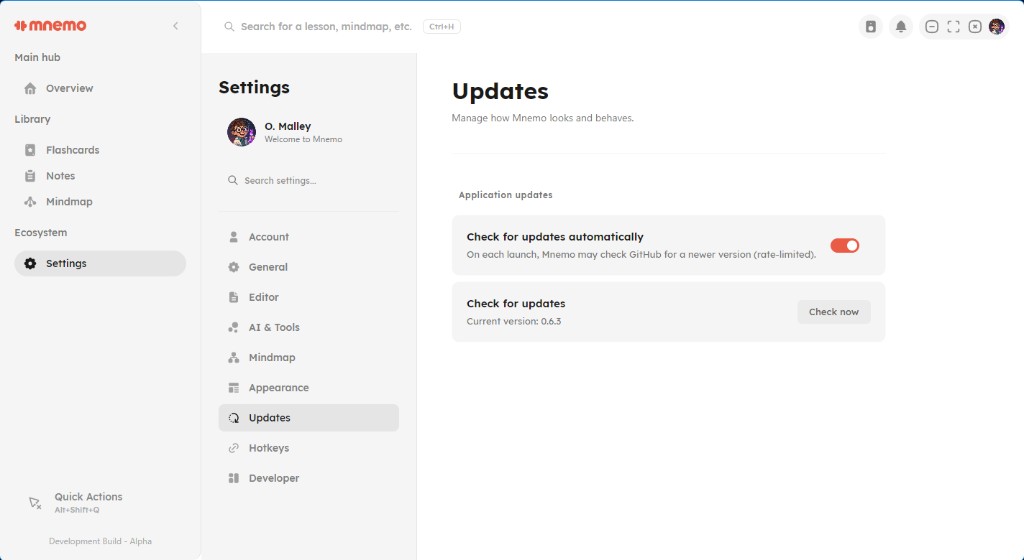Screen dimensions: 1024x560
Task: Open the user avatar in the top bar
Action: click(x=997, y=27)
